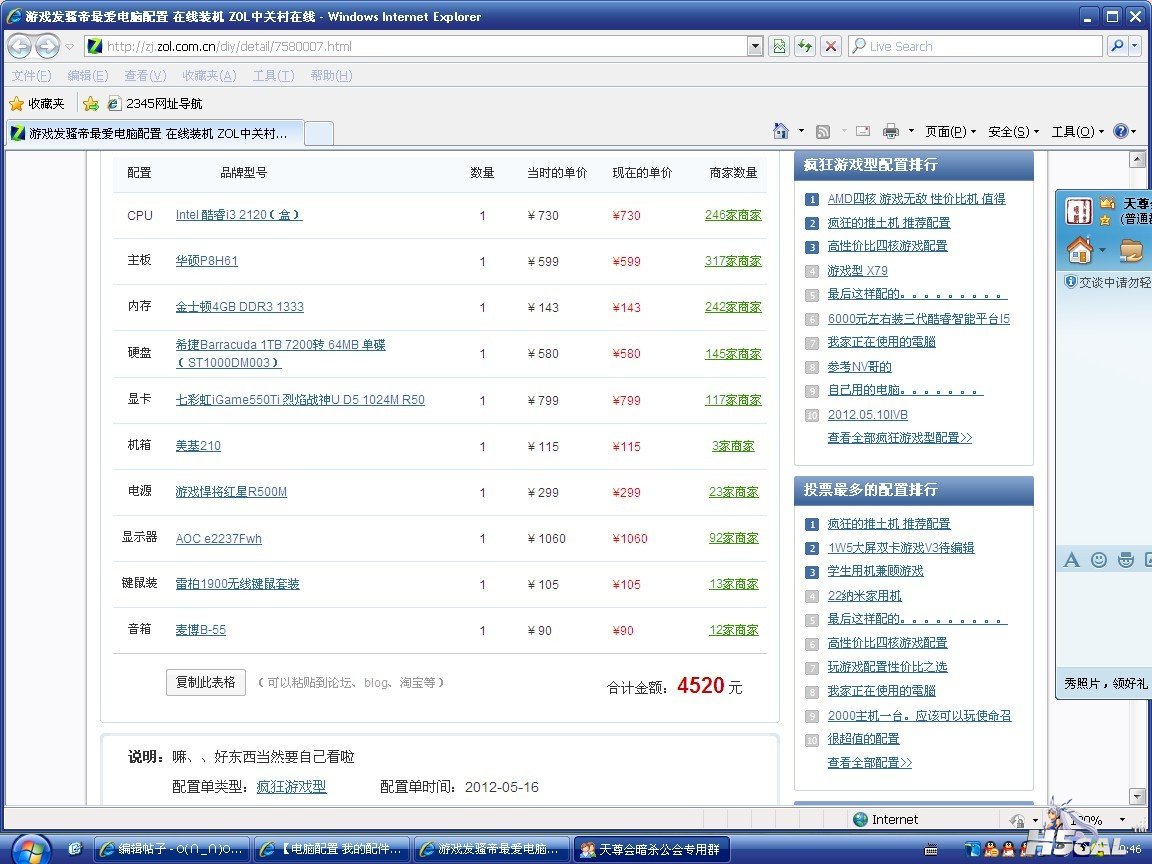This screenshot has height=864, width=1152.
Task: Open the zoom level dropdown in status bar
Action: point(1122,819)
